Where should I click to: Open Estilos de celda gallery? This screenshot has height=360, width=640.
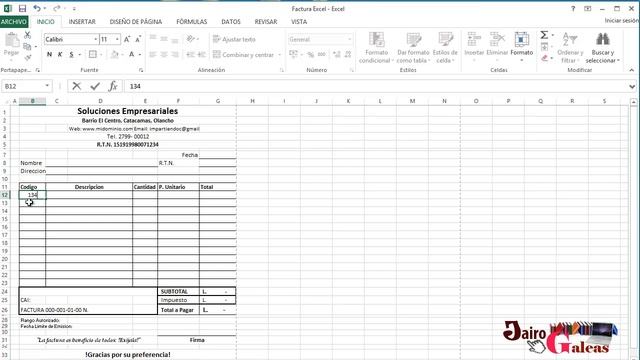445,47
